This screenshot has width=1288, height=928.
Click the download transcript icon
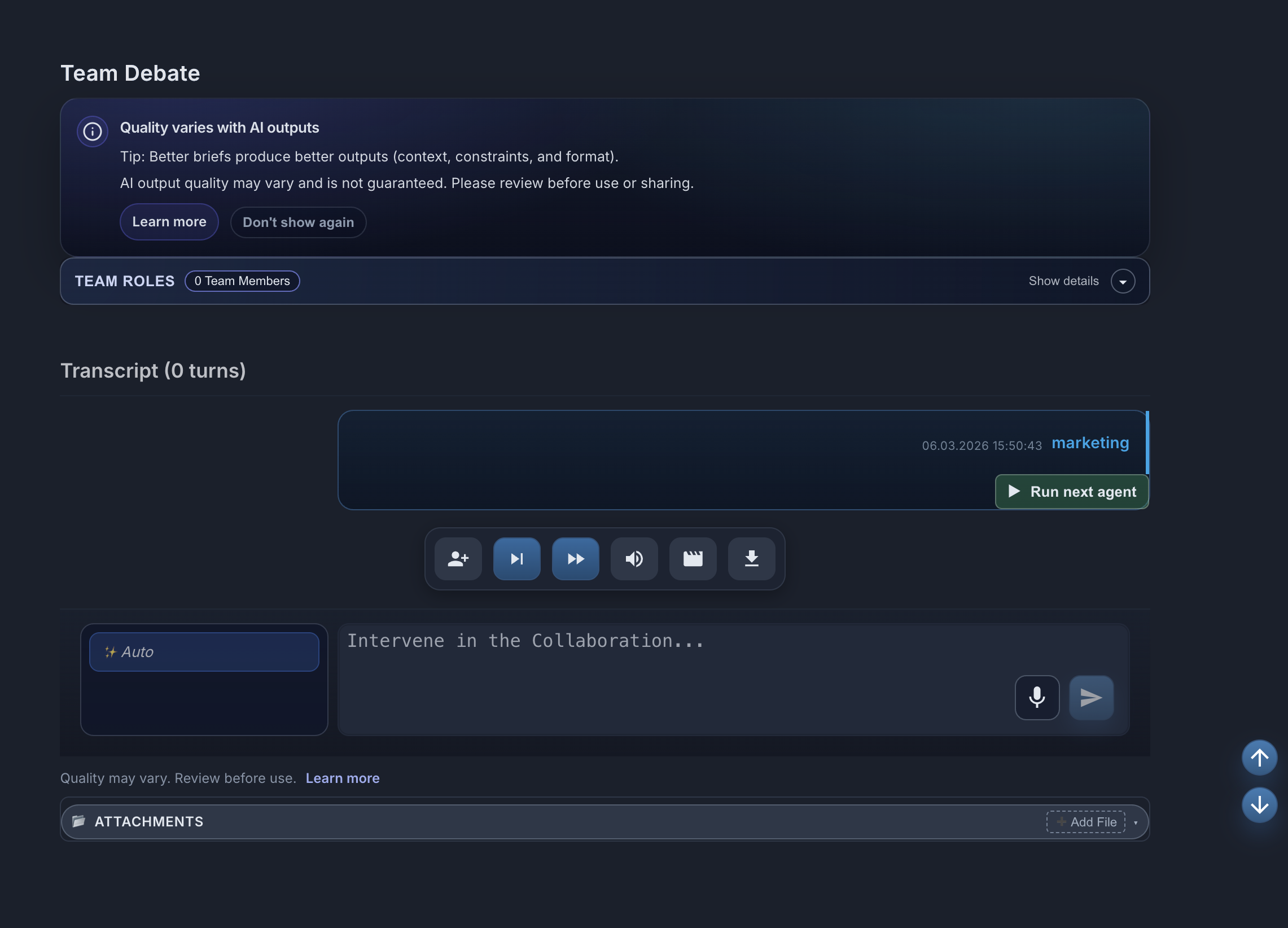[x=752, y=558]
